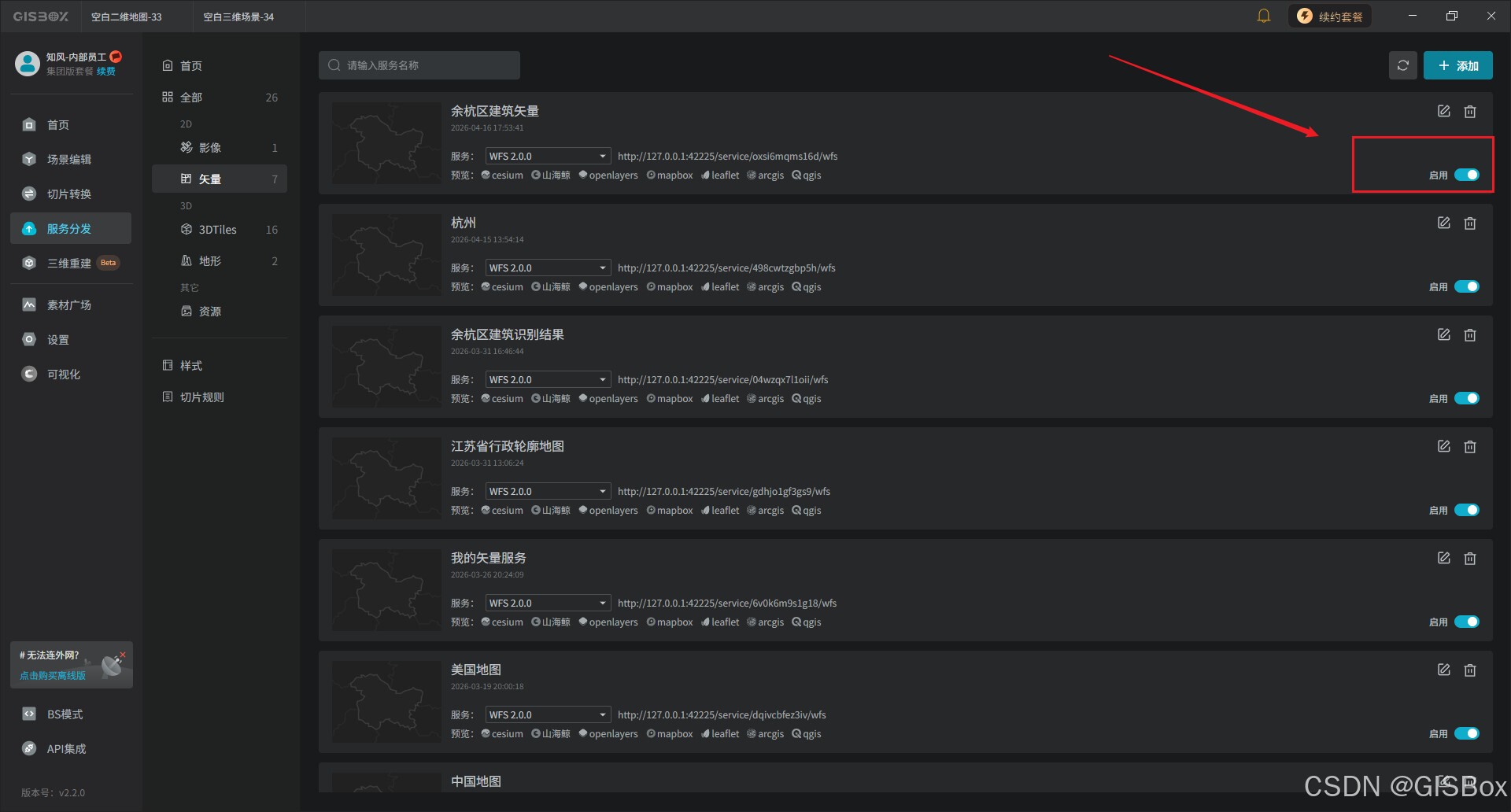Open the notification bell icon
The image size is (1511, 812).
(1264, 16)
